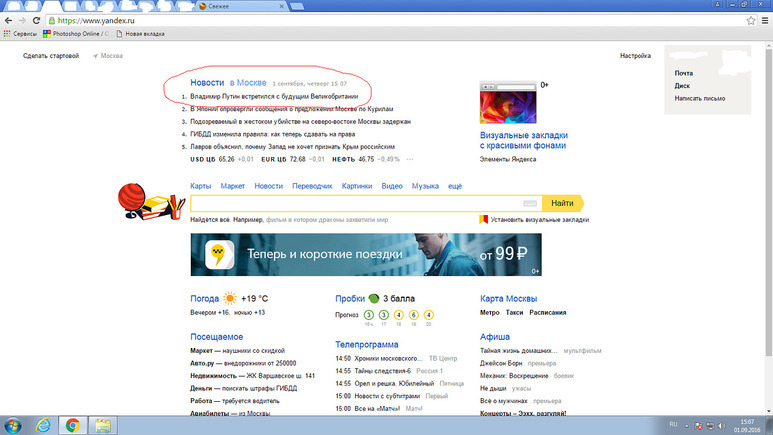This screenshot has height=435, width=773.
Task: Open the Новая вкладка bookmark
Action: coord(141,34)
